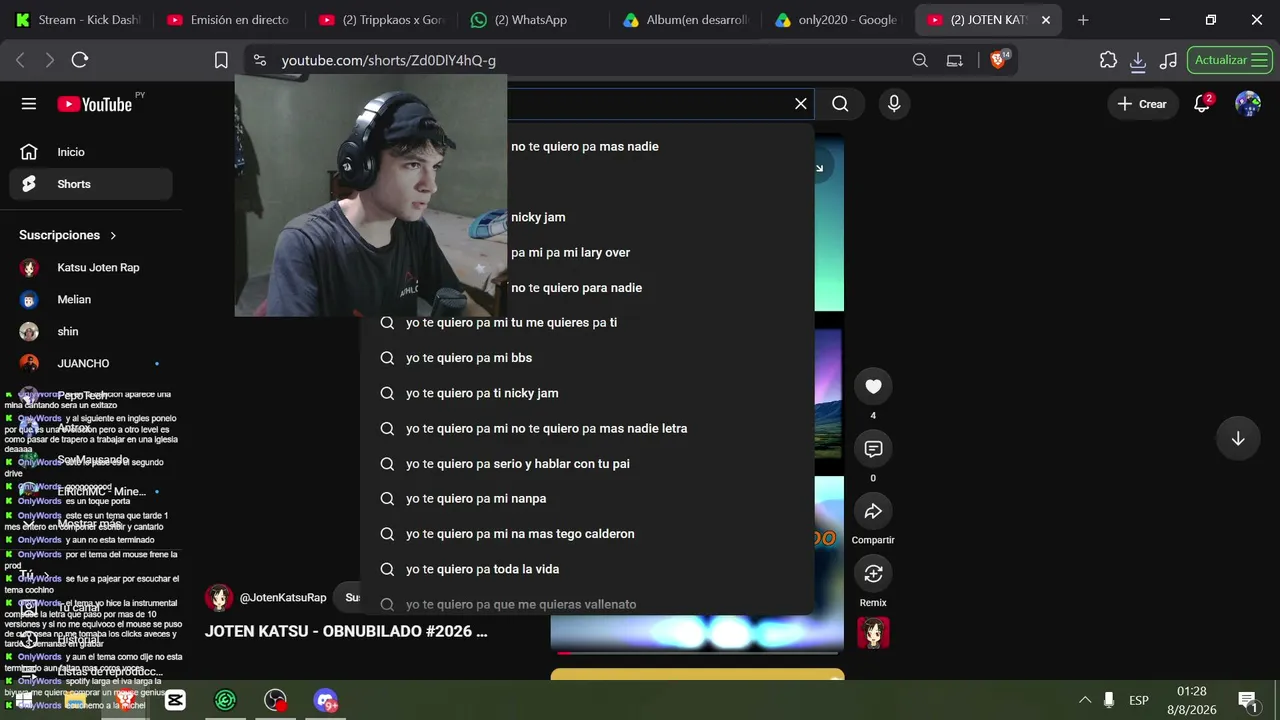Image resolution: width=1280 pixels, height=720 pixels.
Task: Open a new browser tab
Action: point(1083,20)
